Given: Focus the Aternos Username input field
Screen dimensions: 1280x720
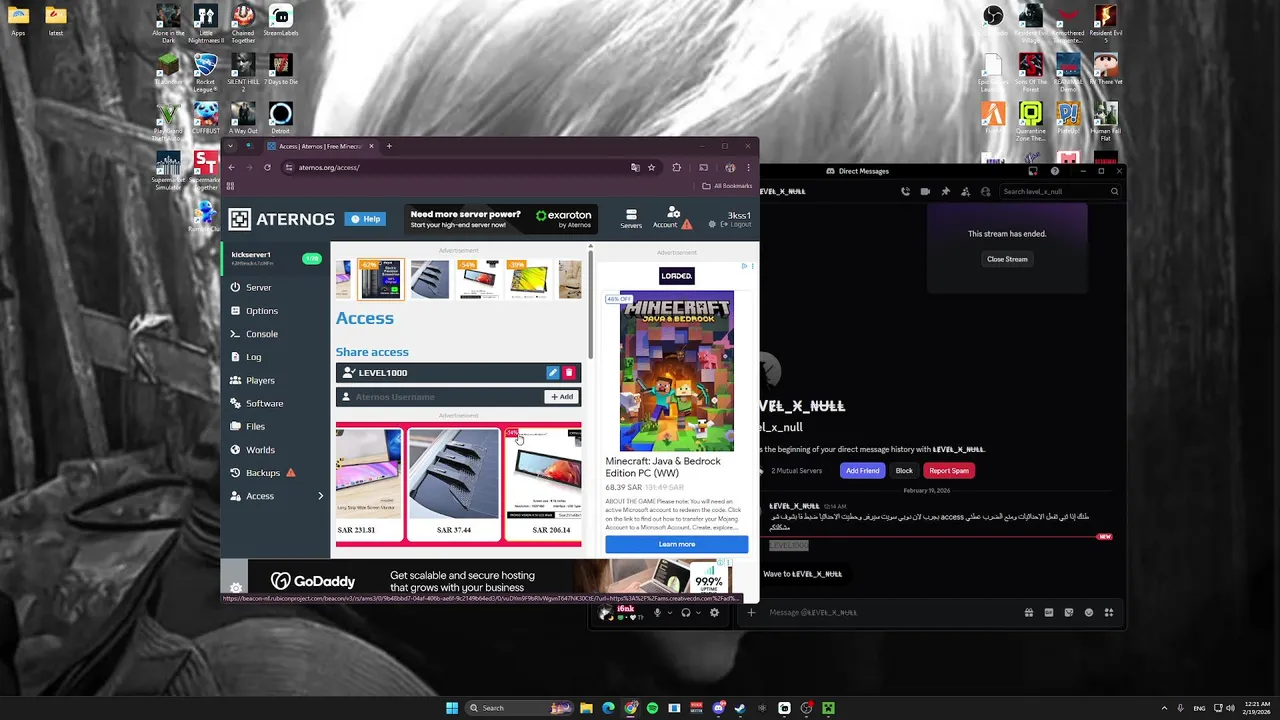Looking at the screenshot, I should 440,397.
